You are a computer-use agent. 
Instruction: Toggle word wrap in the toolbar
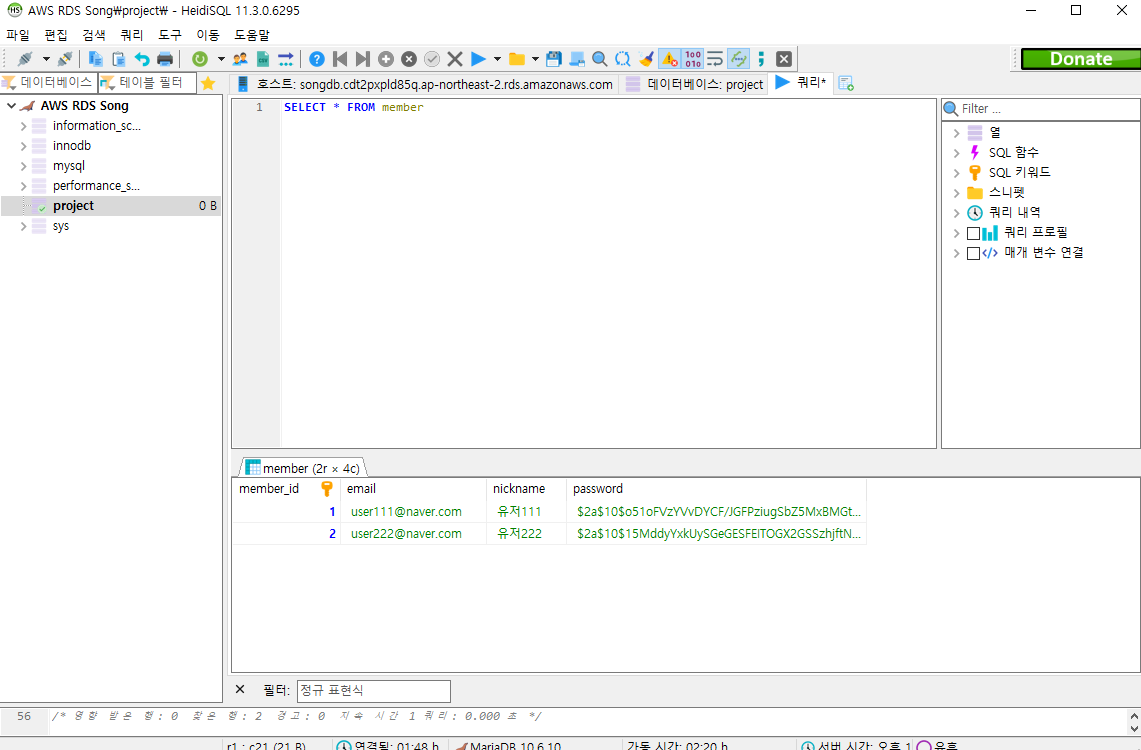(715, 59)
